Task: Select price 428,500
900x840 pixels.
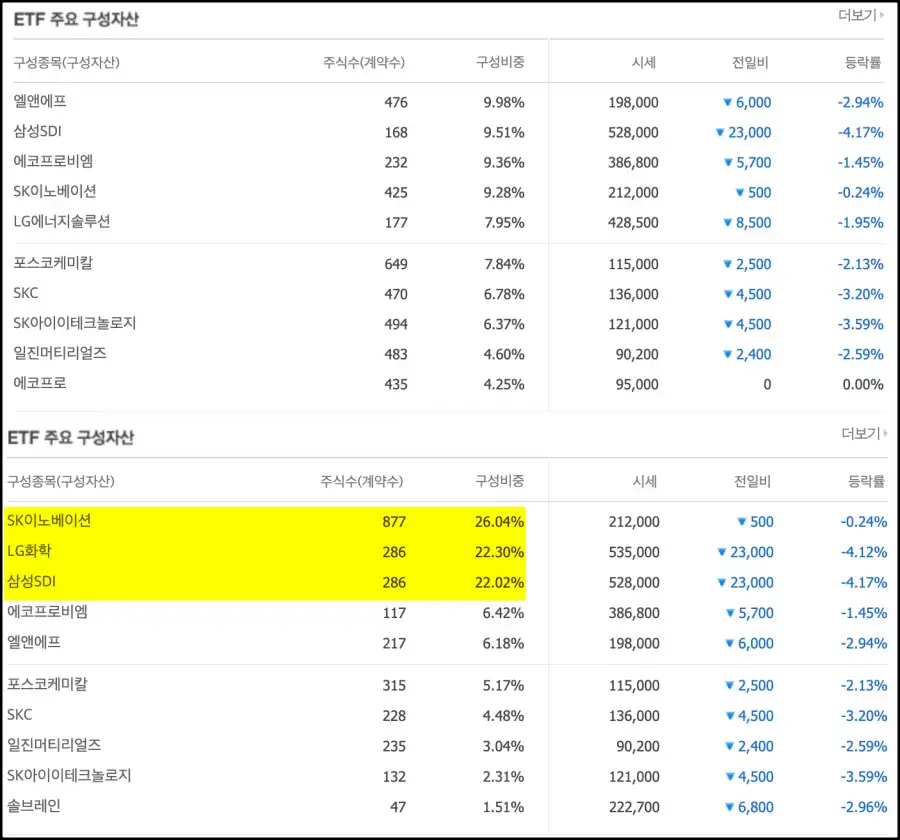Action: [633, 223]
